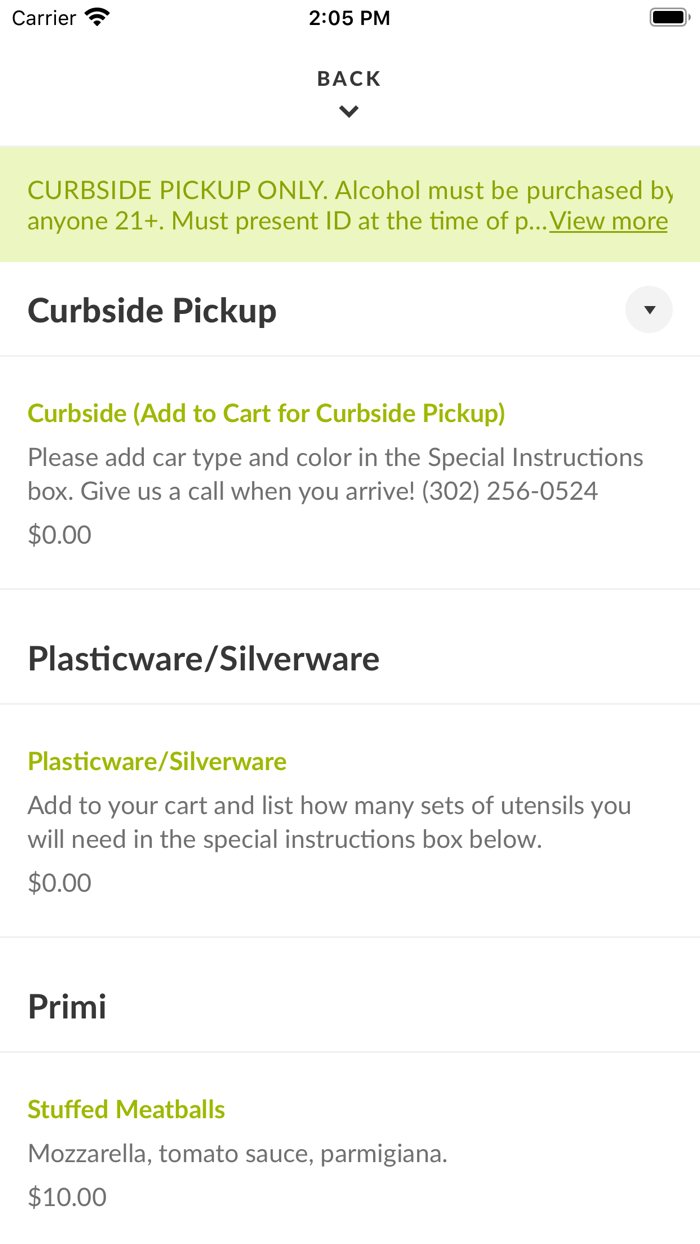Screen dimensions: 700x1244
Task: Tap the $10.00 price of Stuffed Meatballs
Action: point(67,1197)
